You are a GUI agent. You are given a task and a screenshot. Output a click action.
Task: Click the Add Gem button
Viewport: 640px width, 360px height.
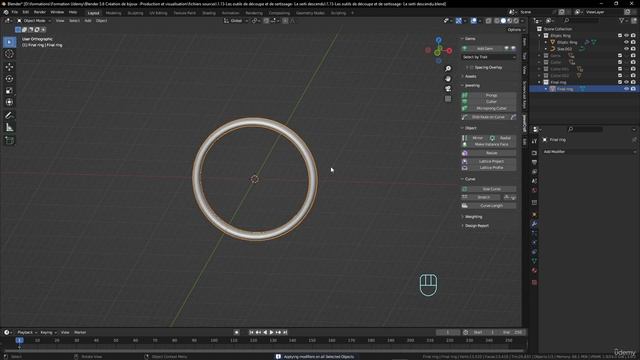point(485,49)
